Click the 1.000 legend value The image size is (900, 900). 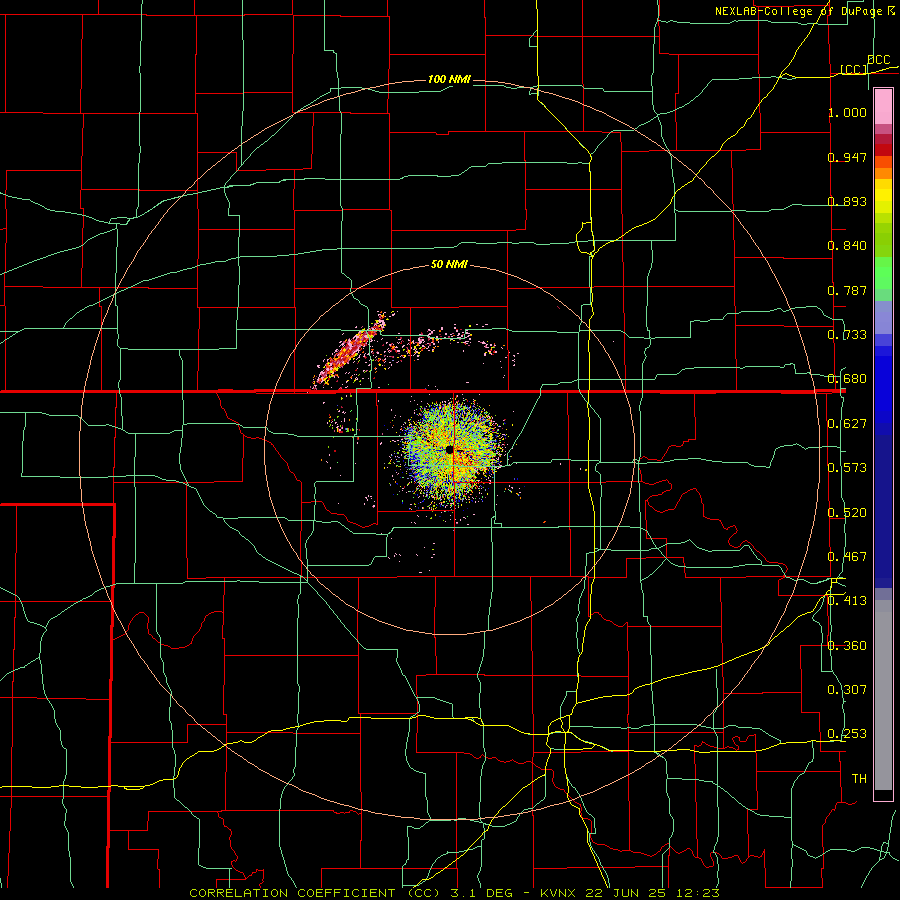coord(847,112)
